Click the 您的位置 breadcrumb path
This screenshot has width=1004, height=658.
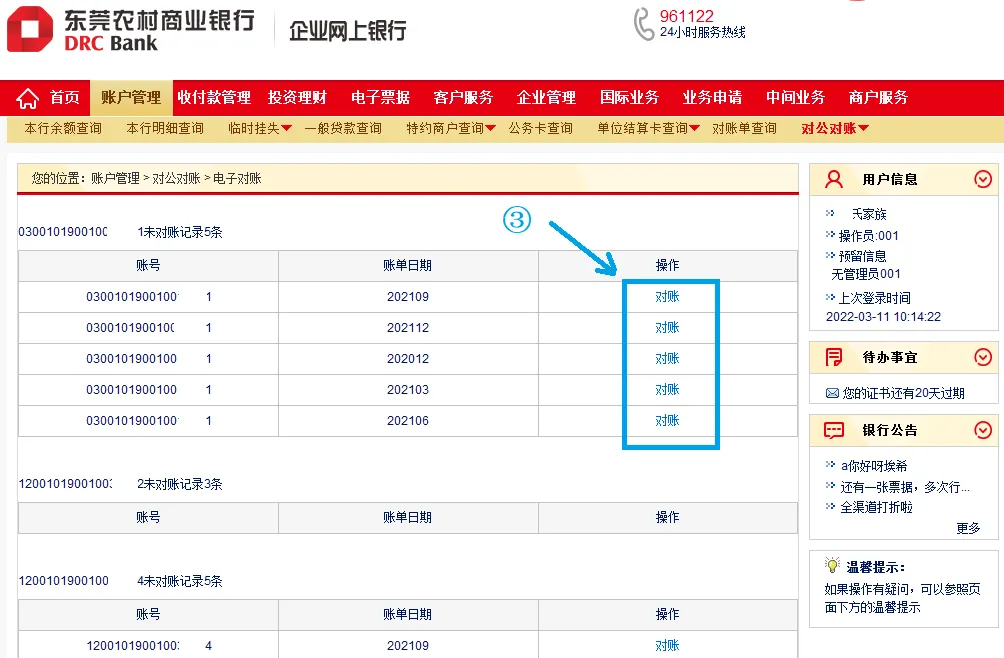pyautogui.click(x=147, y=179)
